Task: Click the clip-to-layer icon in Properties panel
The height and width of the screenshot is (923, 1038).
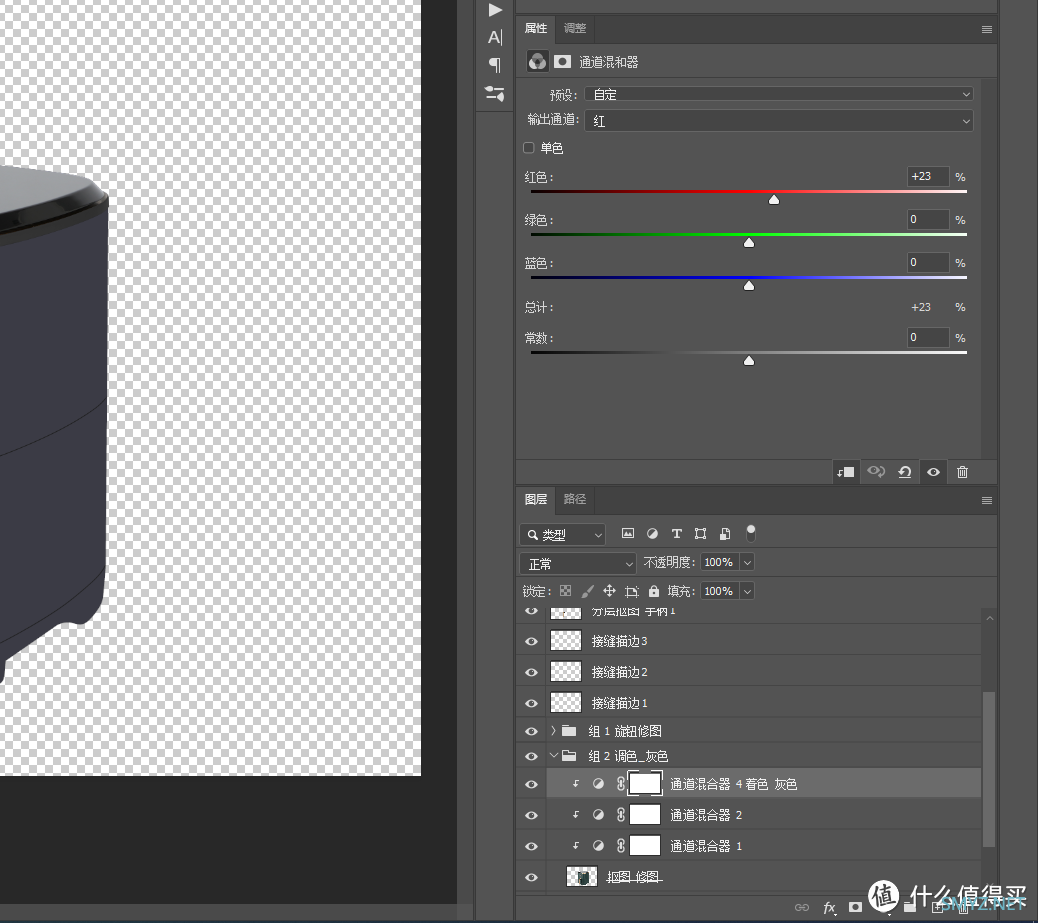Action: click(845, 472)
